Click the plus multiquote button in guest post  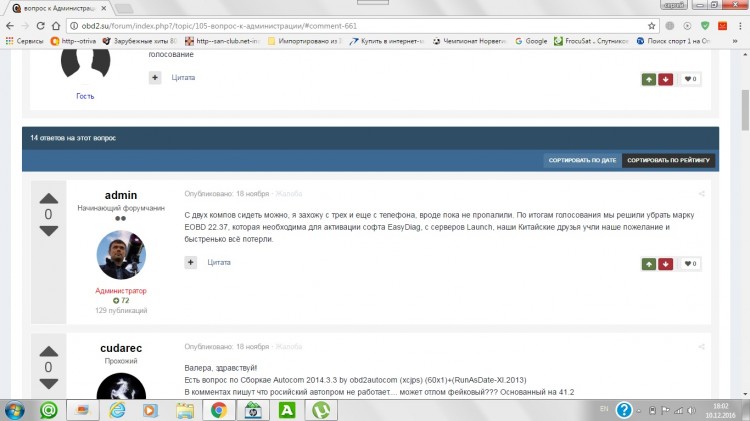click(155, 78)
